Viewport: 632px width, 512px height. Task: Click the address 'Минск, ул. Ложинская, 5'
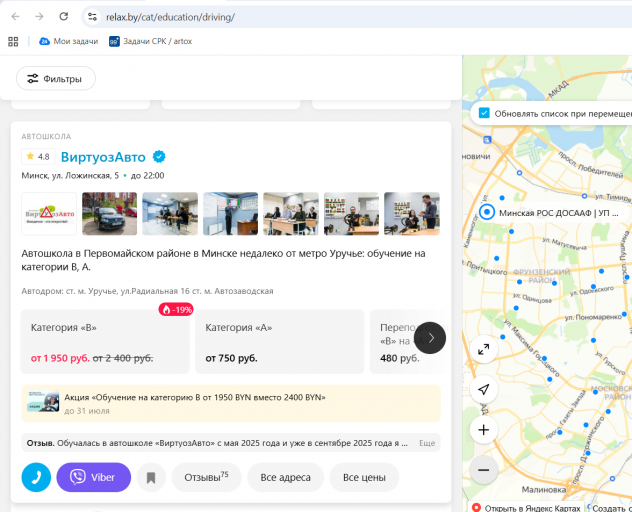click(70, 175)
